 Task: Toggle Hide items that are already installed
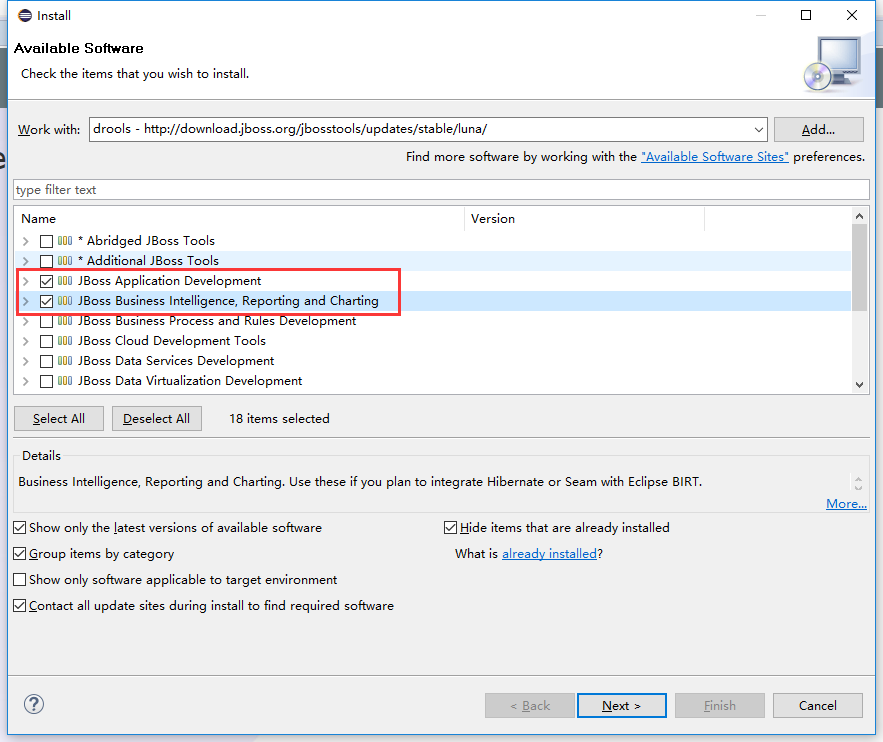coord(451,528)
